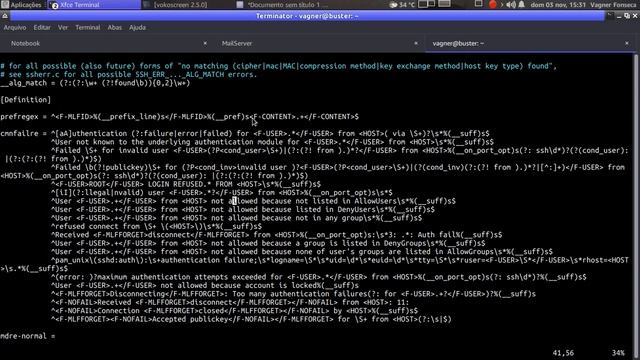Click the 'Accepted publickey' regex line
The height and width of the screenshot is (360, 640).
click(x=251, y=319)
